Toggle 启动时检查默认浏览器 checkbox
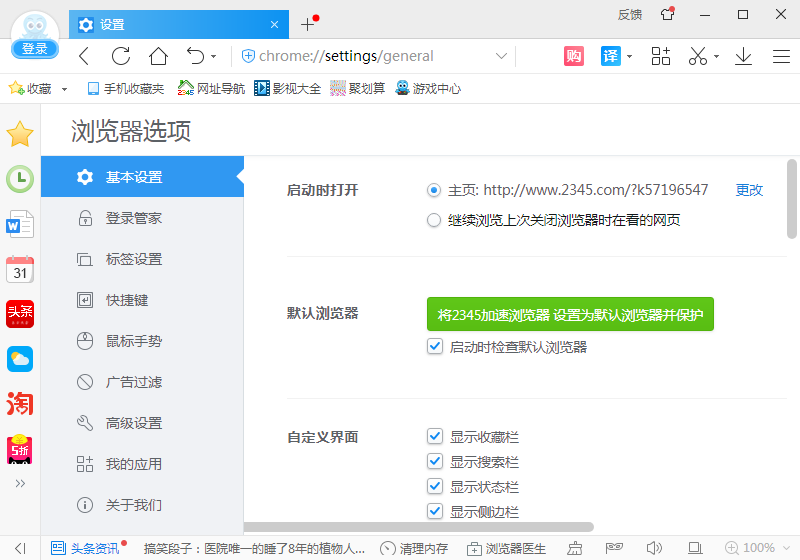 pos(435,346)
